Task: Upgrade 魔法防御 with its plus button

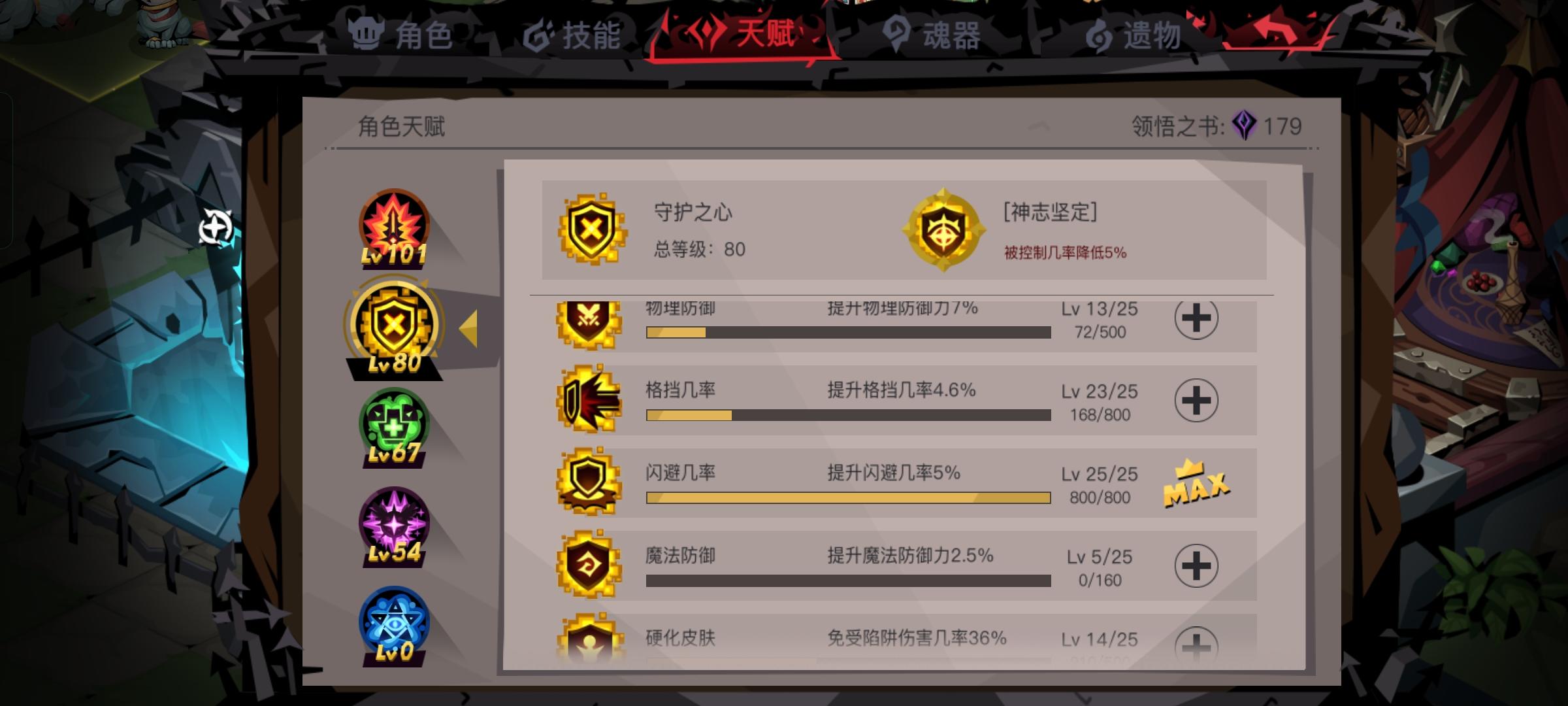Action: point(1196,565)
